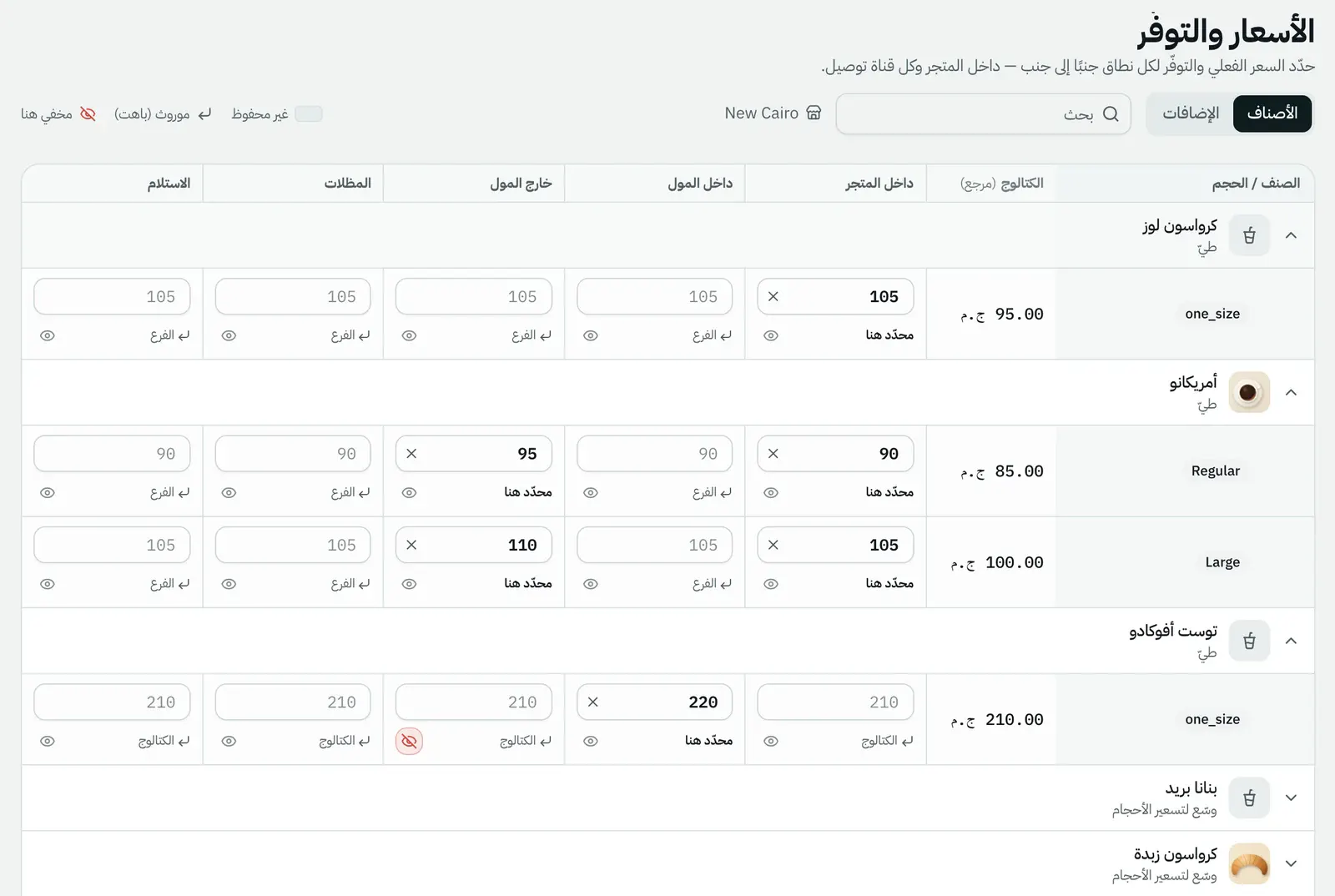1335x896 pixels.
Task: Expand the بنانا بريد item row
Action: click(x=1291, y=798)
